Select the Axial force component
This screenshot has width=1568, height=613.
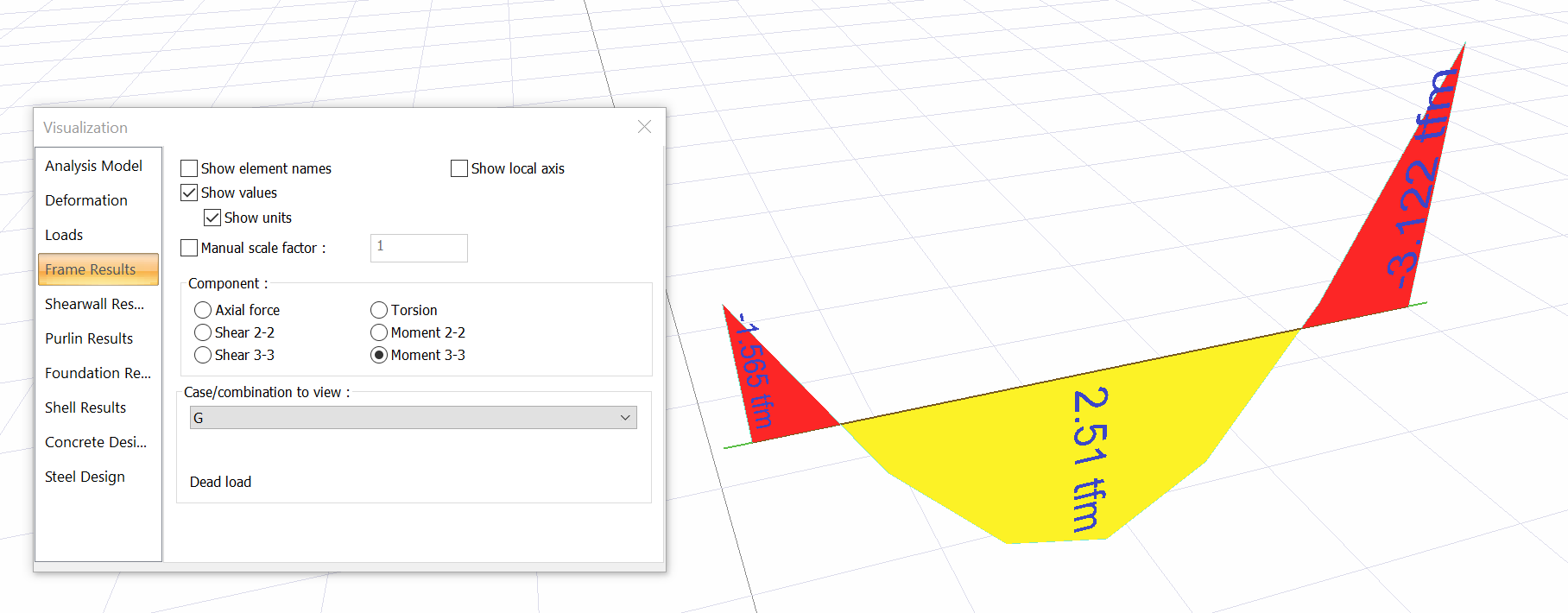point(203,310)
